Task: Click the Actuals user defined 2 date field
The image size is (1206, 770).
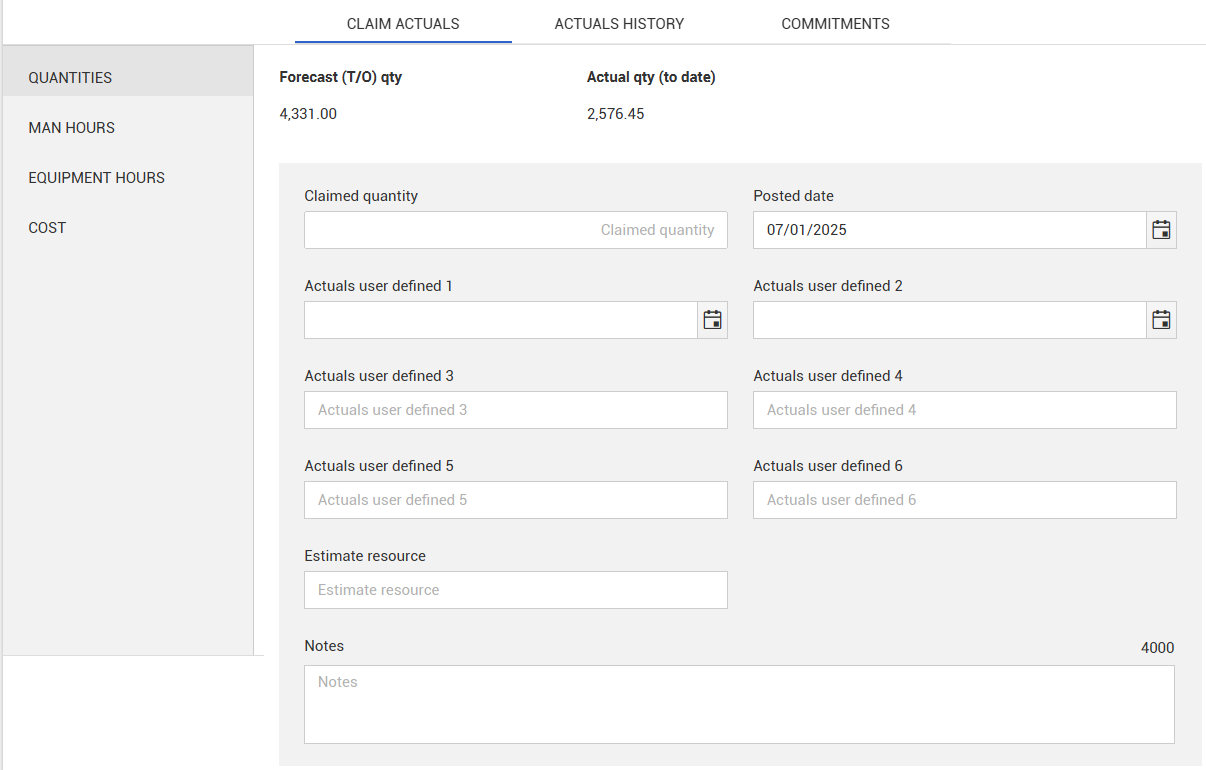Action: click(x=948, y=320)
